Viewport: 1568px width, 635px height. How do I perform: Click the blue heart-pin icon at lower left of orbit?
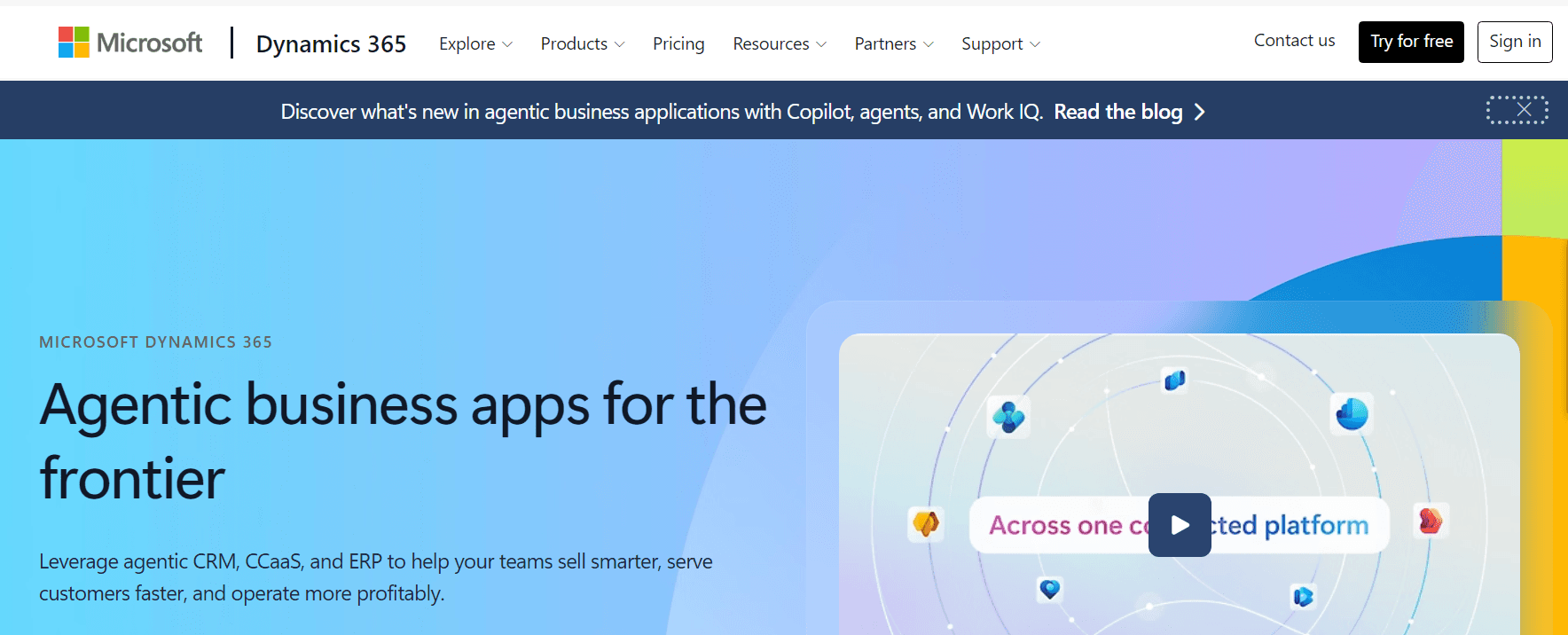pyautogui.click(x=1050, y=589)
